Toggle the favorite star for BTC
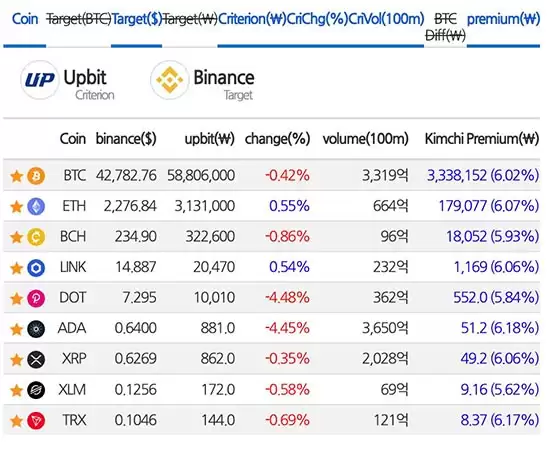The height and width of the screenshot is (454, 555). [x=16, y=176]
